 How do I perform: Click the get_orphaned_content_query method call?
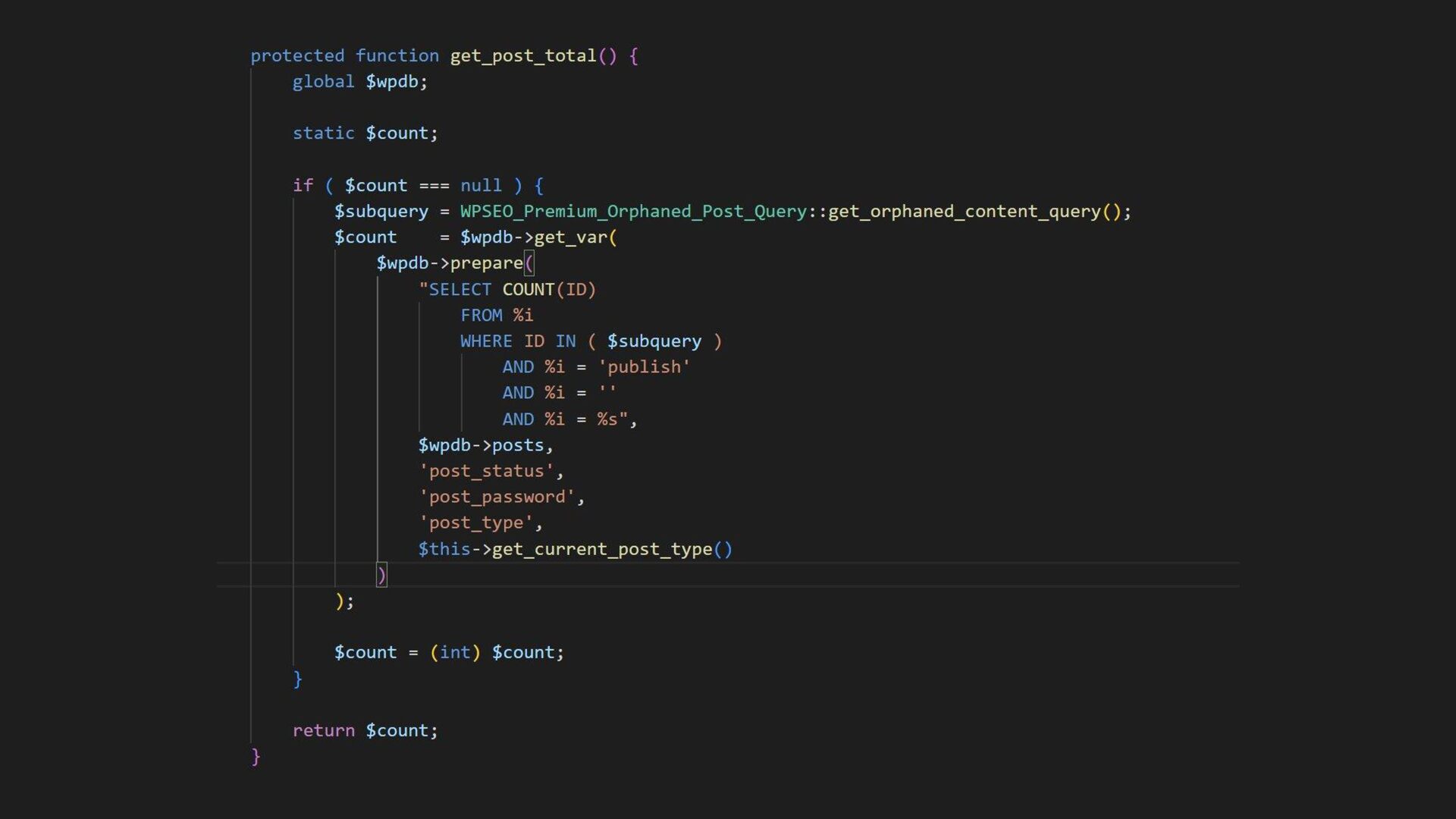pyautogui.click(x=964, y=211)
